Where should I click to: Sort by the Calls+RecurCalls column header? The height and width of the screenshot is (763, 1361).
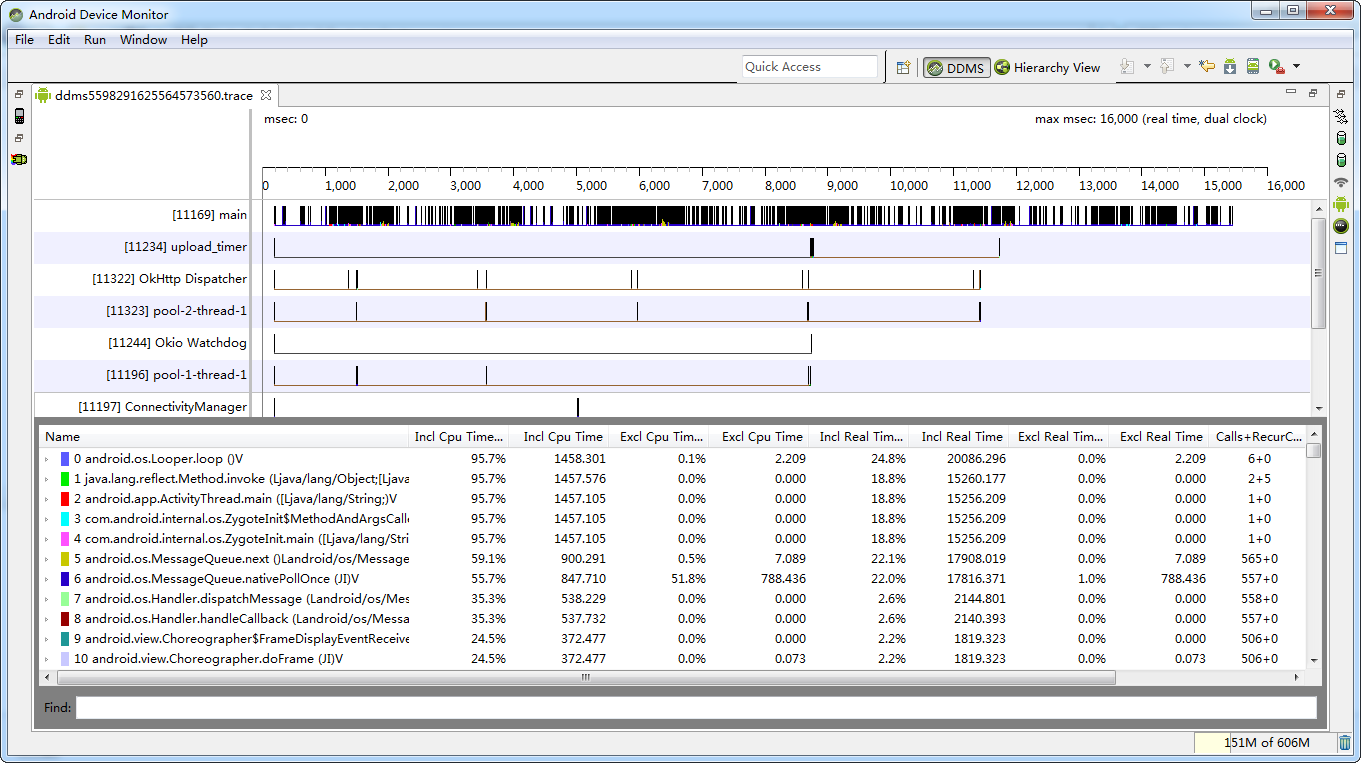[1257, 437]
